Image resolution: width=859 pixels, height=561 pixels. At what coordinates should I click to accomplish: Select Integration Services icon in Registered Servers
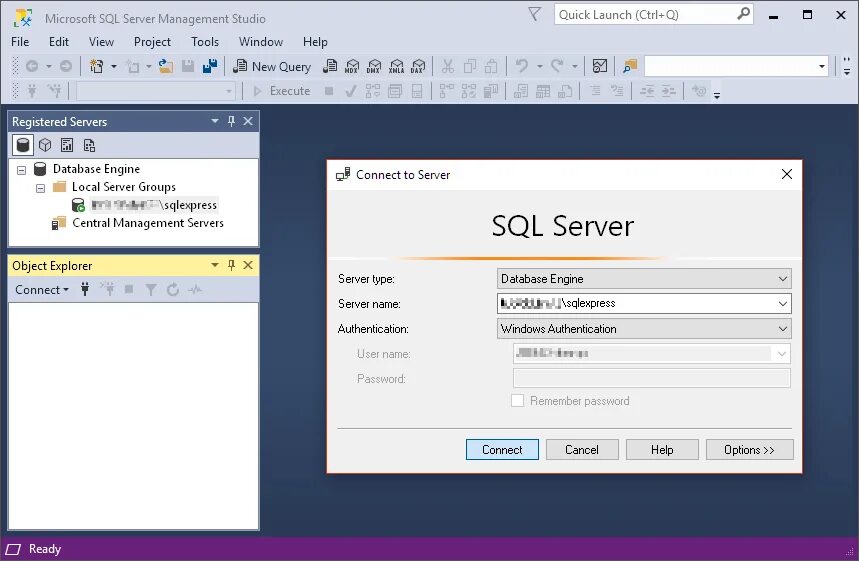click(x=89, y=145)
